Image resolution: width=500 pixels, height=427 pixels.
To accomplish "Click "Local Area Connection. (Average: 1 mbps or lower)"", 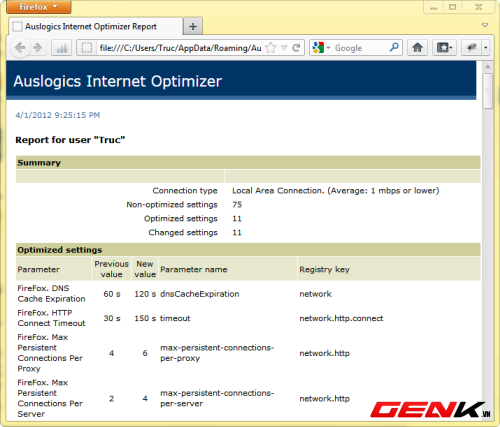I will click(x=336, y=191).
